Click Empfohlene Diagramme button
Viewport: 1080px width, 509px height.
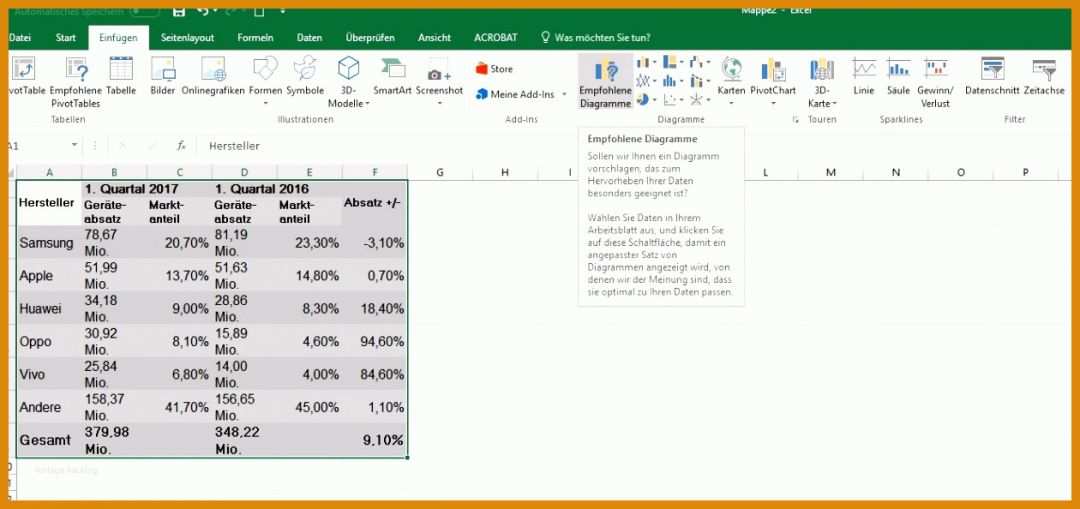coord(605,83)
